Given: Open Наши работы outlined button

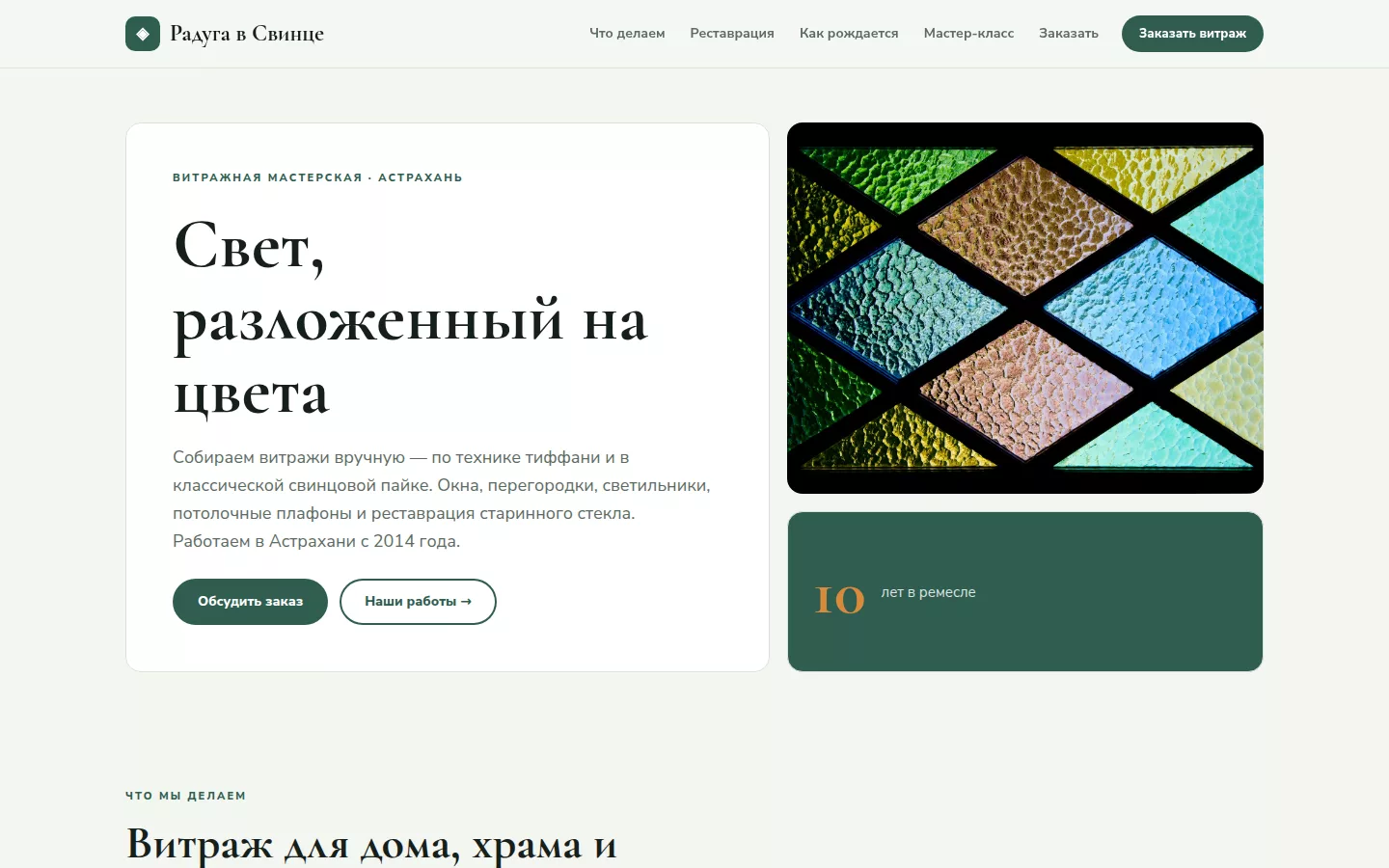Looking at the screenshot, I should (x=418, y=602).
